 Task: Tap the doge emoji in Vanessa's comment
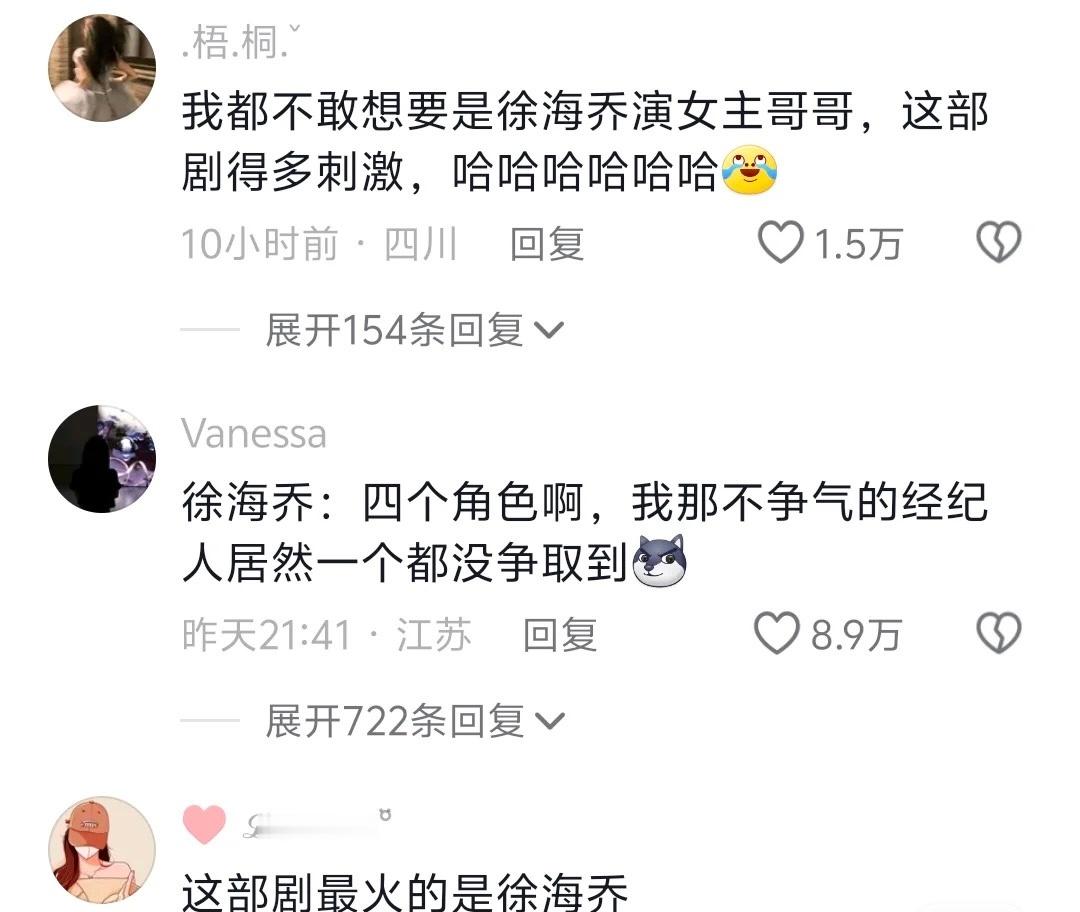(660, 560)
